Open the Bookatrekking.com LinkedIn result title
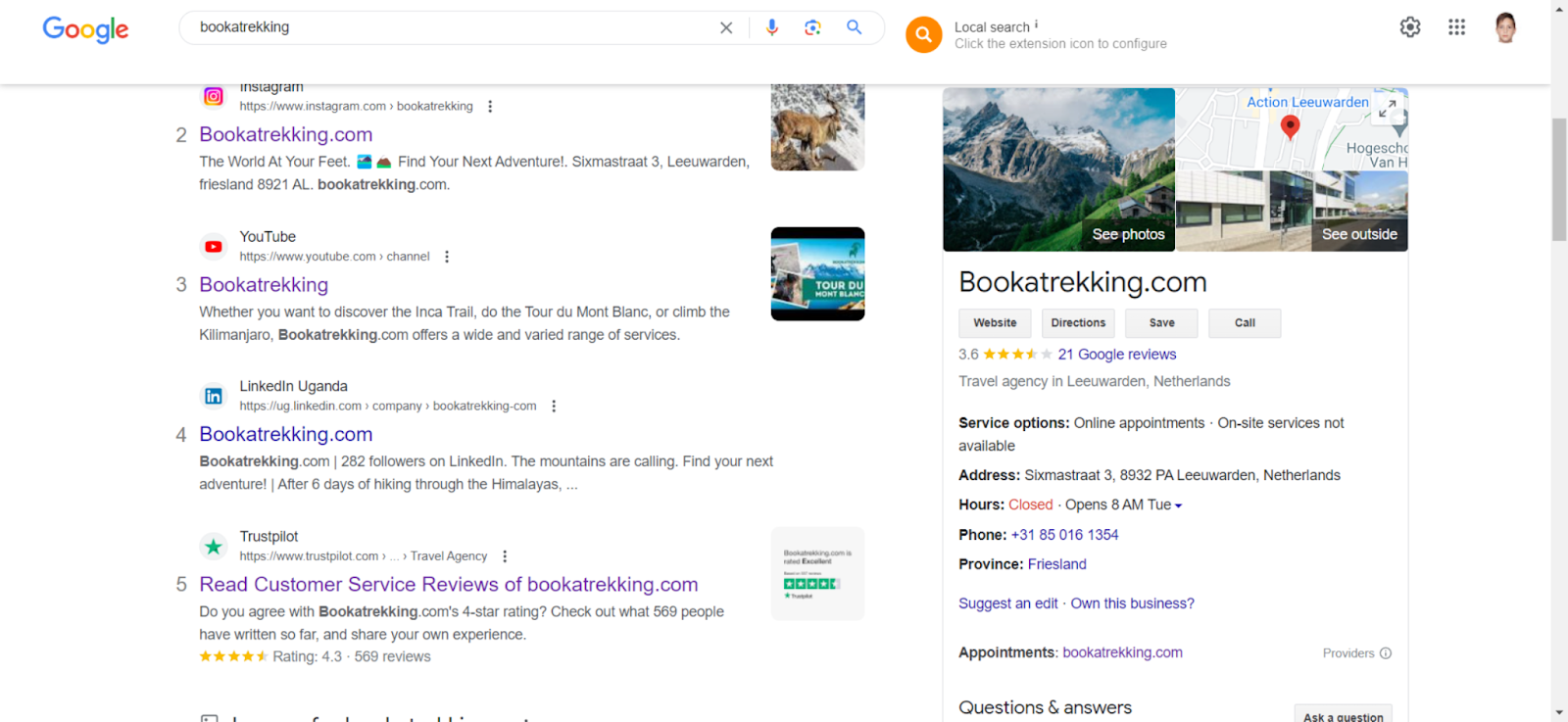 [286, 434]
